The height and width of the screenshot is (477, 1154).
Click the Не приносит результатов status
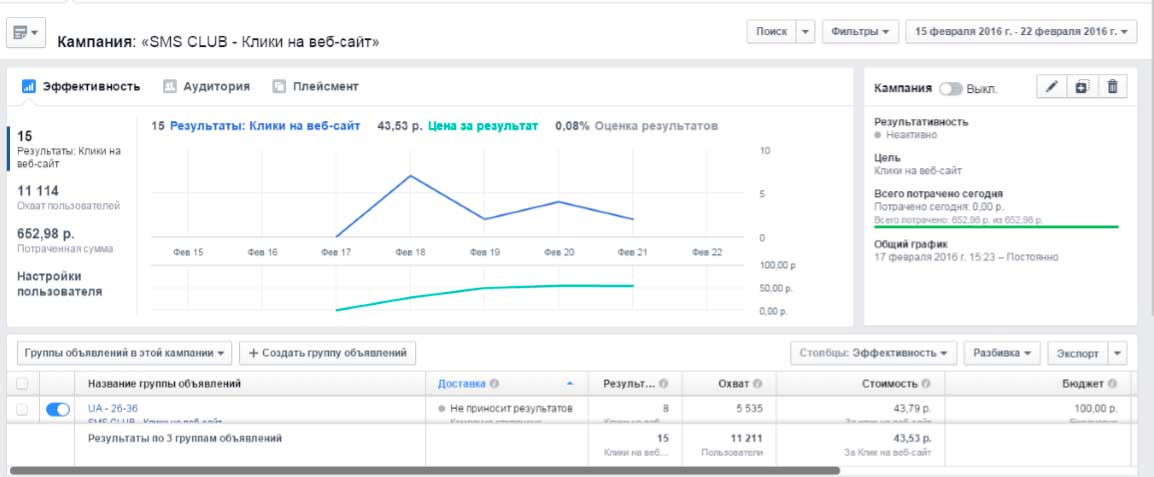pyautogui.click(x=510, y=409)
